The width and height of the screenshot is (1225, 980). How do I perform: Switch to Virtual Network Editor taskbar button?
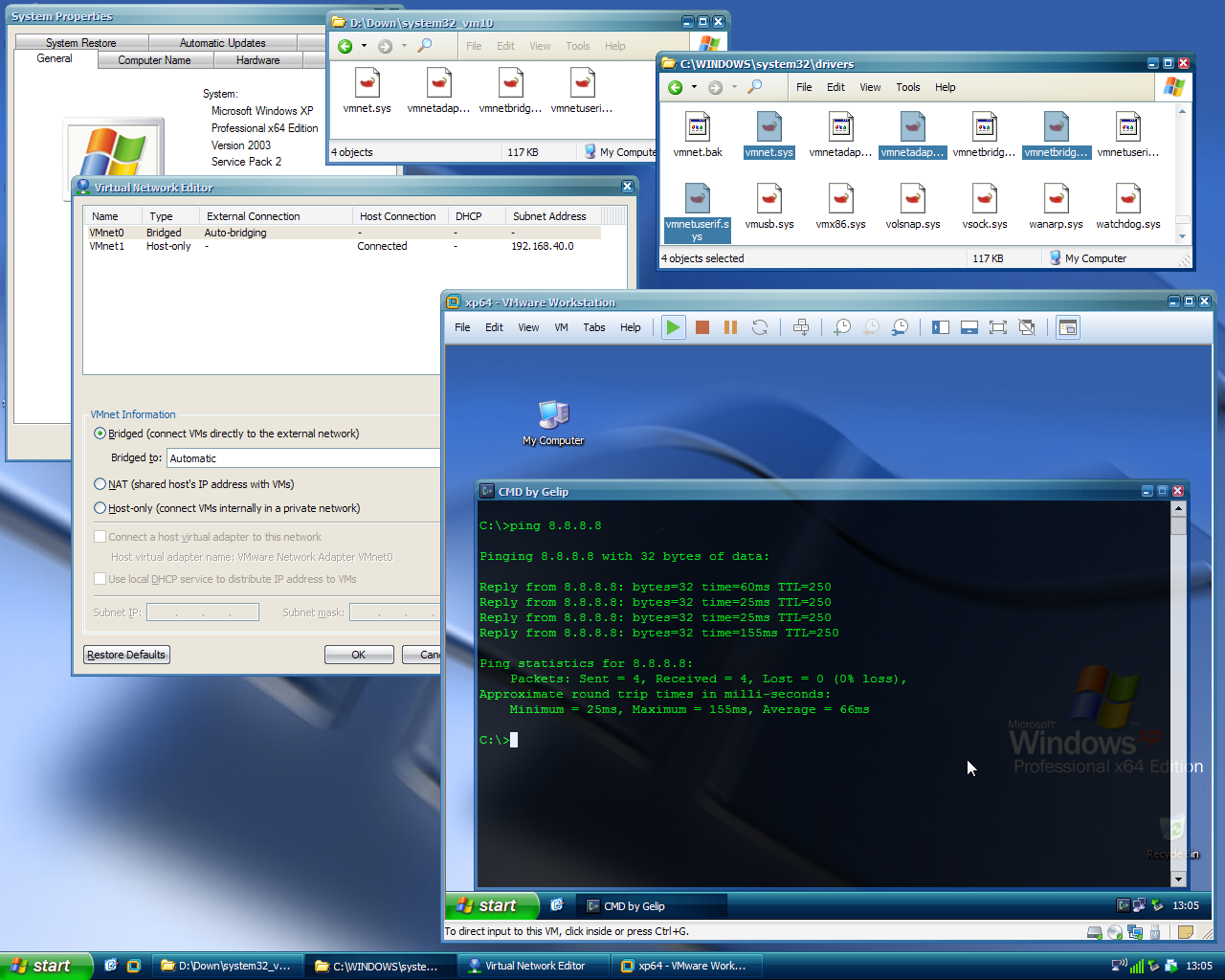pyautogui.click(x=534, y=966)
